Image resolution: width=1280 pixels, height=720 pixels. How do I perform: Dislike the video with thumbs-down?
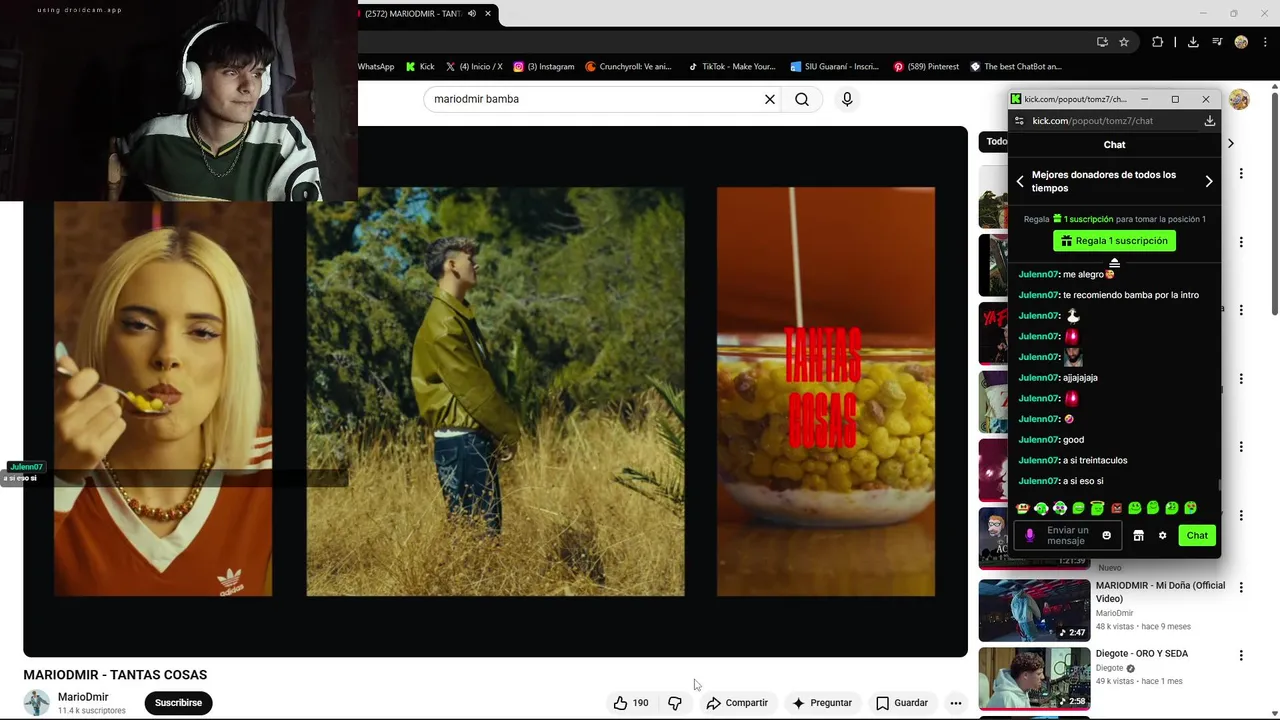click(x=675, y=703)
